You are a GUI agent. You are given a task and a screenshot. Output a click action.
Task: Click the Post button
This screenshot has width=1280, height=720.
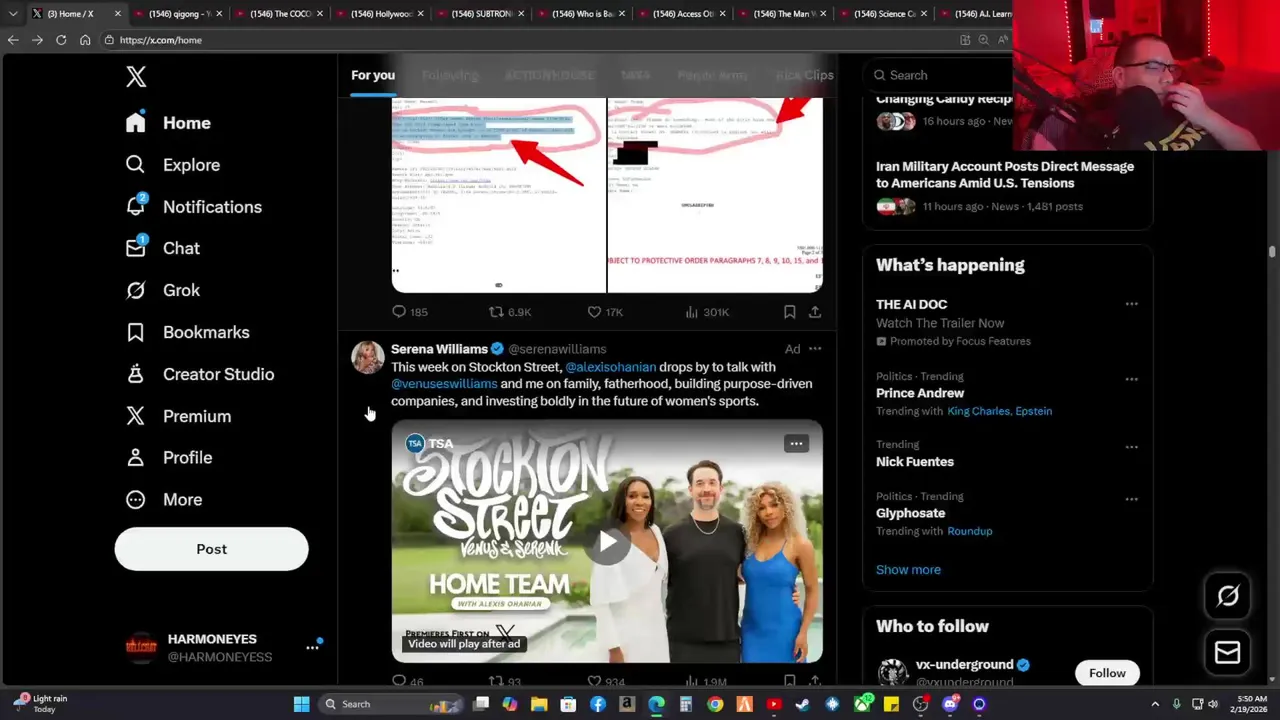pos(211,549)
